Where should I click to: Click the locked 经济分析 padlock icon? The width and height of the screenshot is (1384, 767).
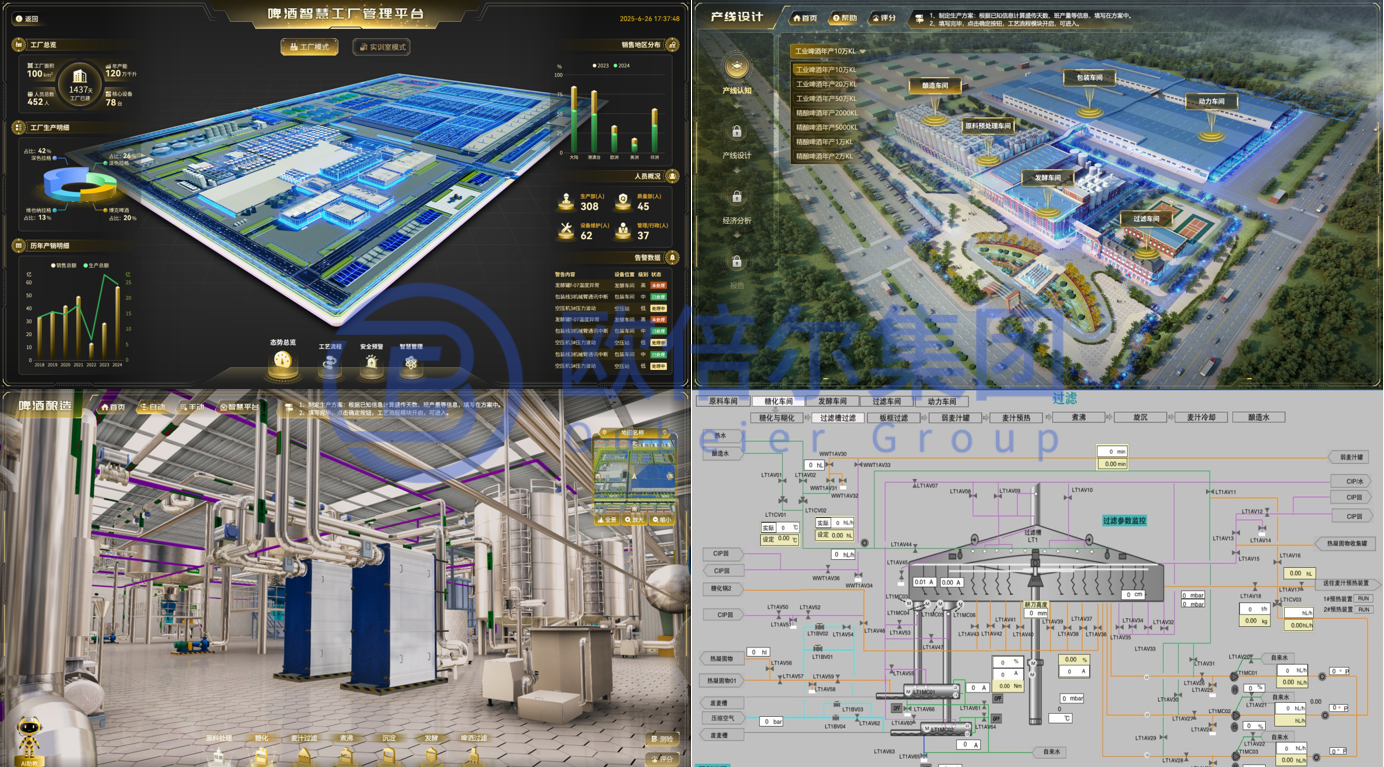pyautogui.click(x=737, y=197)
